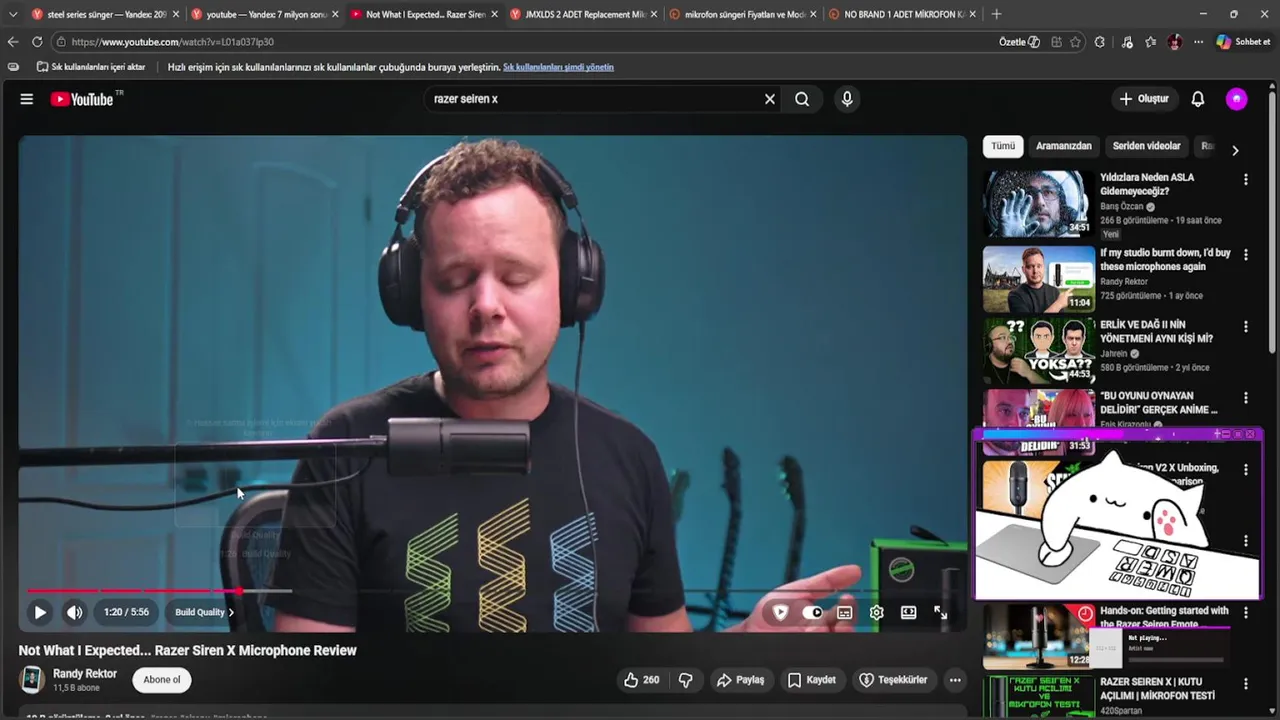The image size is (1280, 720).
Task: Open Copilot Sohbet et
Action: coord(1243,42)
